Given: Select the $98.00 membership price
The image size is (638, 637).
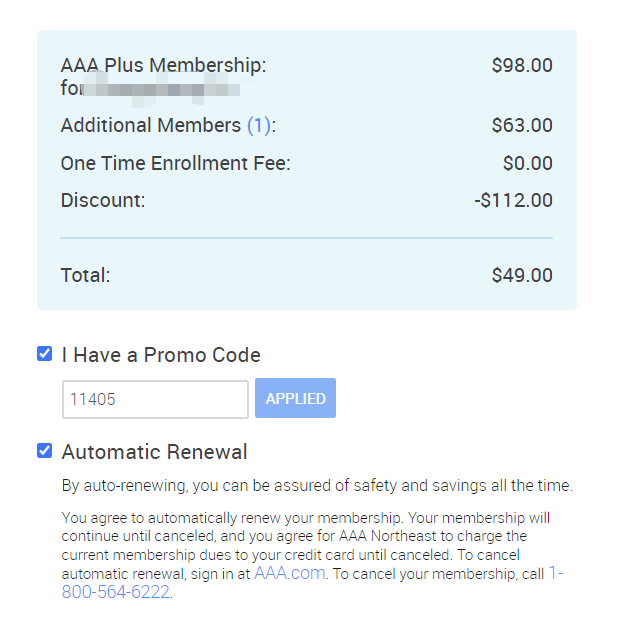Looking at the screenshot, I should [x=522, y=66].
